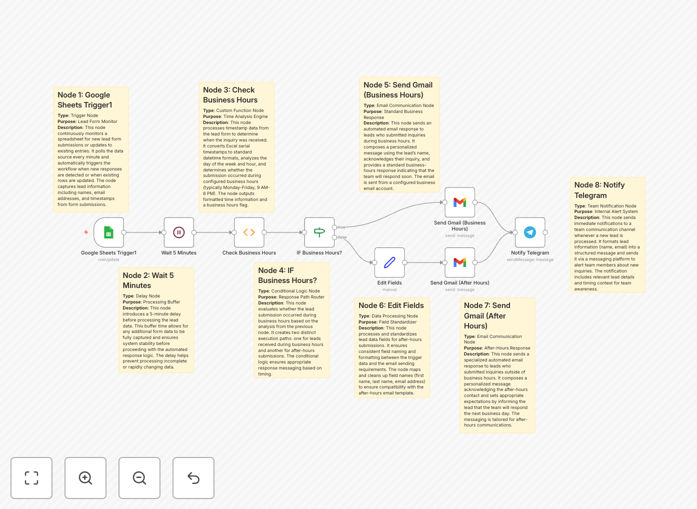
Task: Zoom out of the canvas
Action: 139,478
